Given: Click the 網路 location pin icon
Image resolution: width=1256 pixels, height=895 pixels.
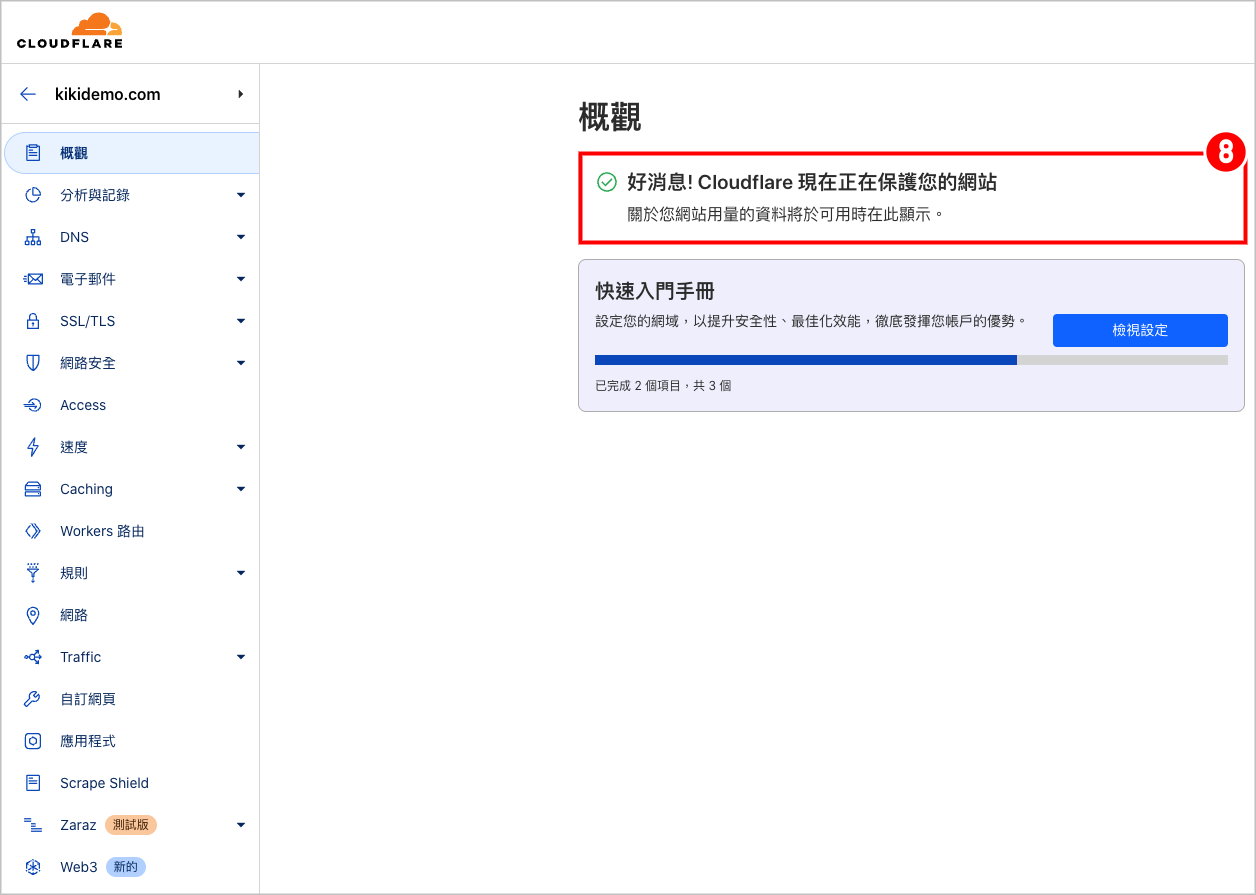Looking at the screenshot, I should pos(33,615).
